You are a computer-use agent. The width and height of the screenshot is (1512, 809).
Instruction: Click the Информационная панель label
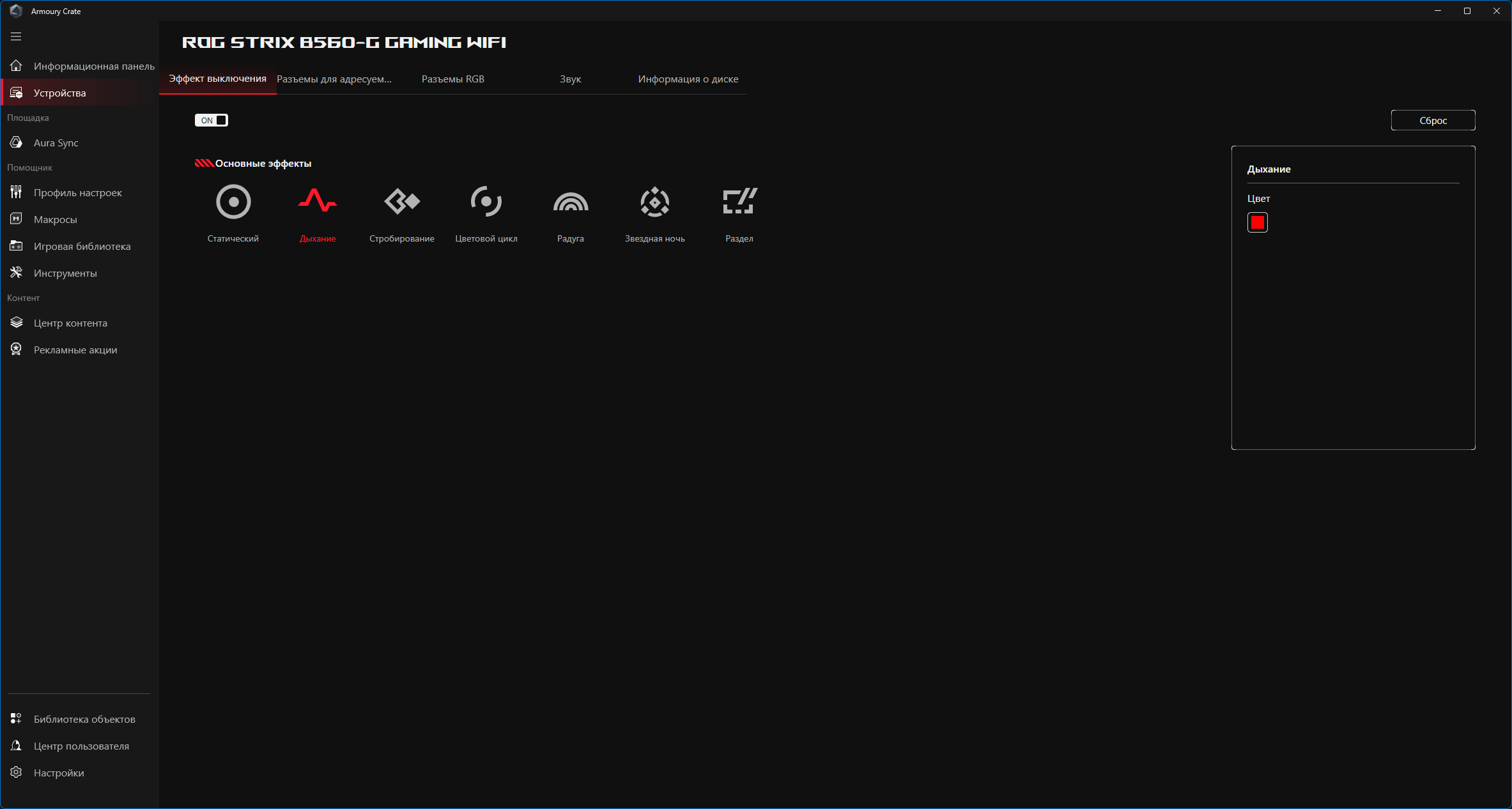pos(94,66)
